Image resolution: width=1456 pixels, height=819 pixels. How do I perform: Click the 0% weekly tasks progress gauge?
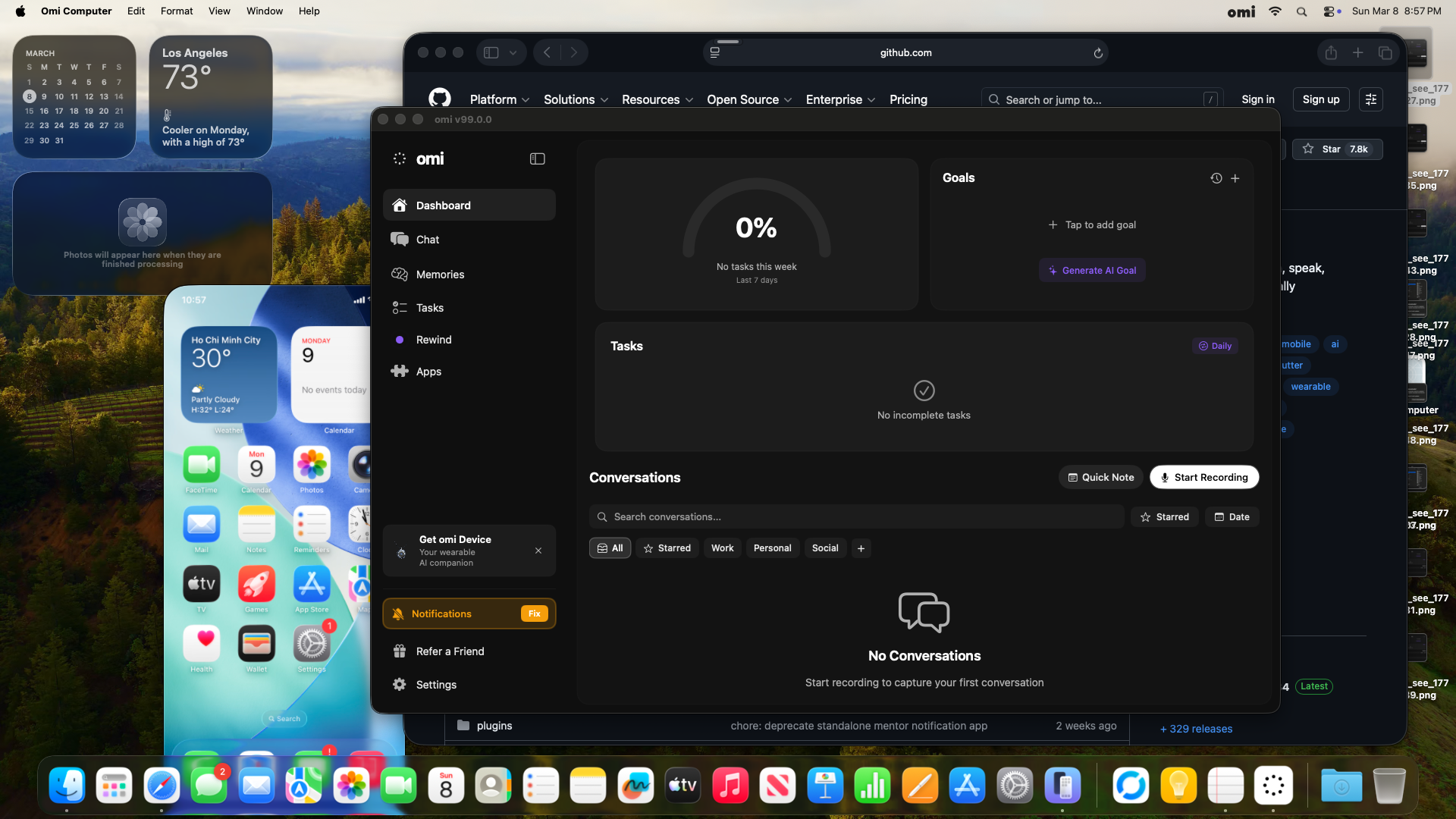[756, 227]
